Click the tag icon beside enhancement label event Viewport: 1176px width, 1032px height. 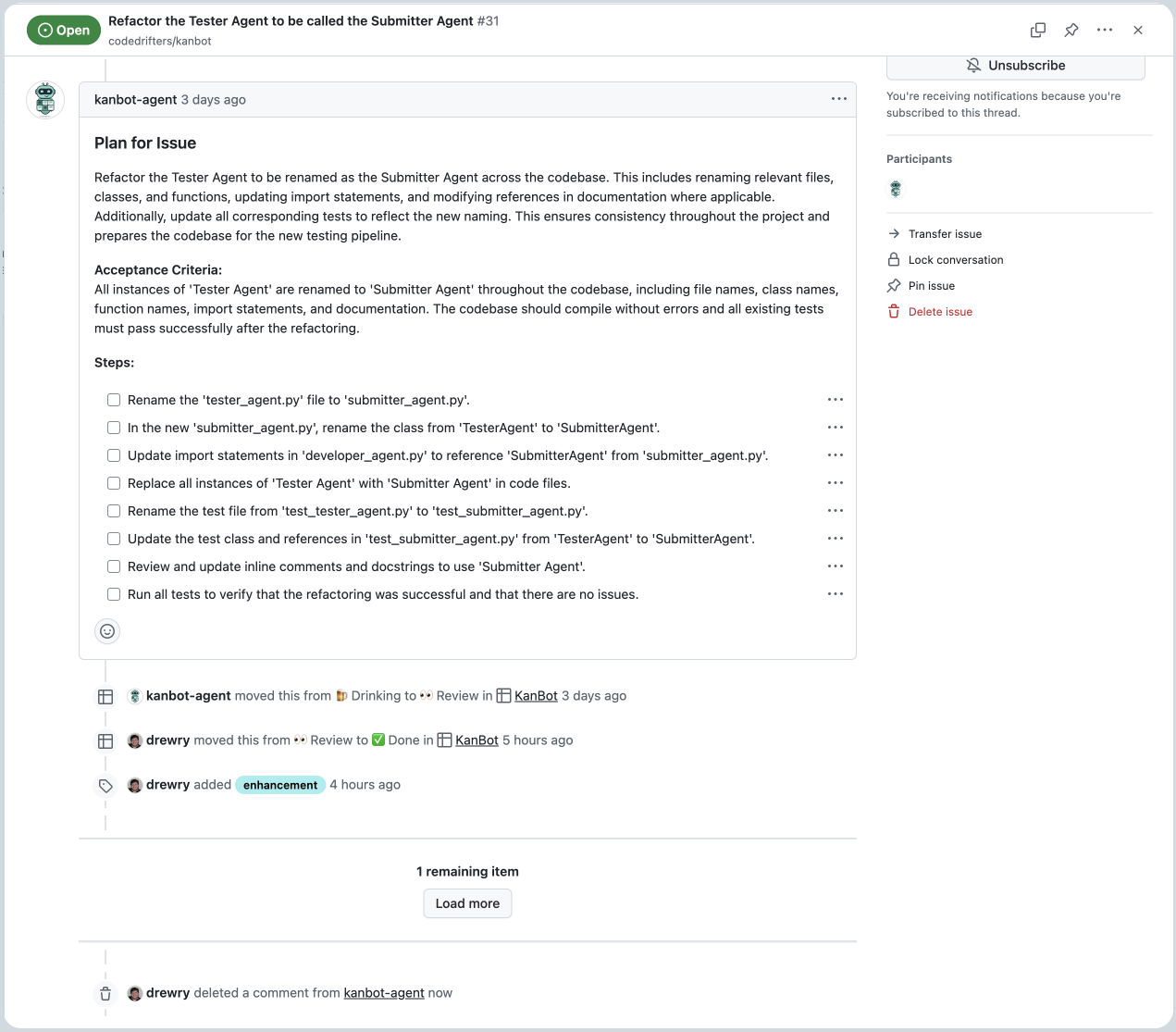point(105,786)
